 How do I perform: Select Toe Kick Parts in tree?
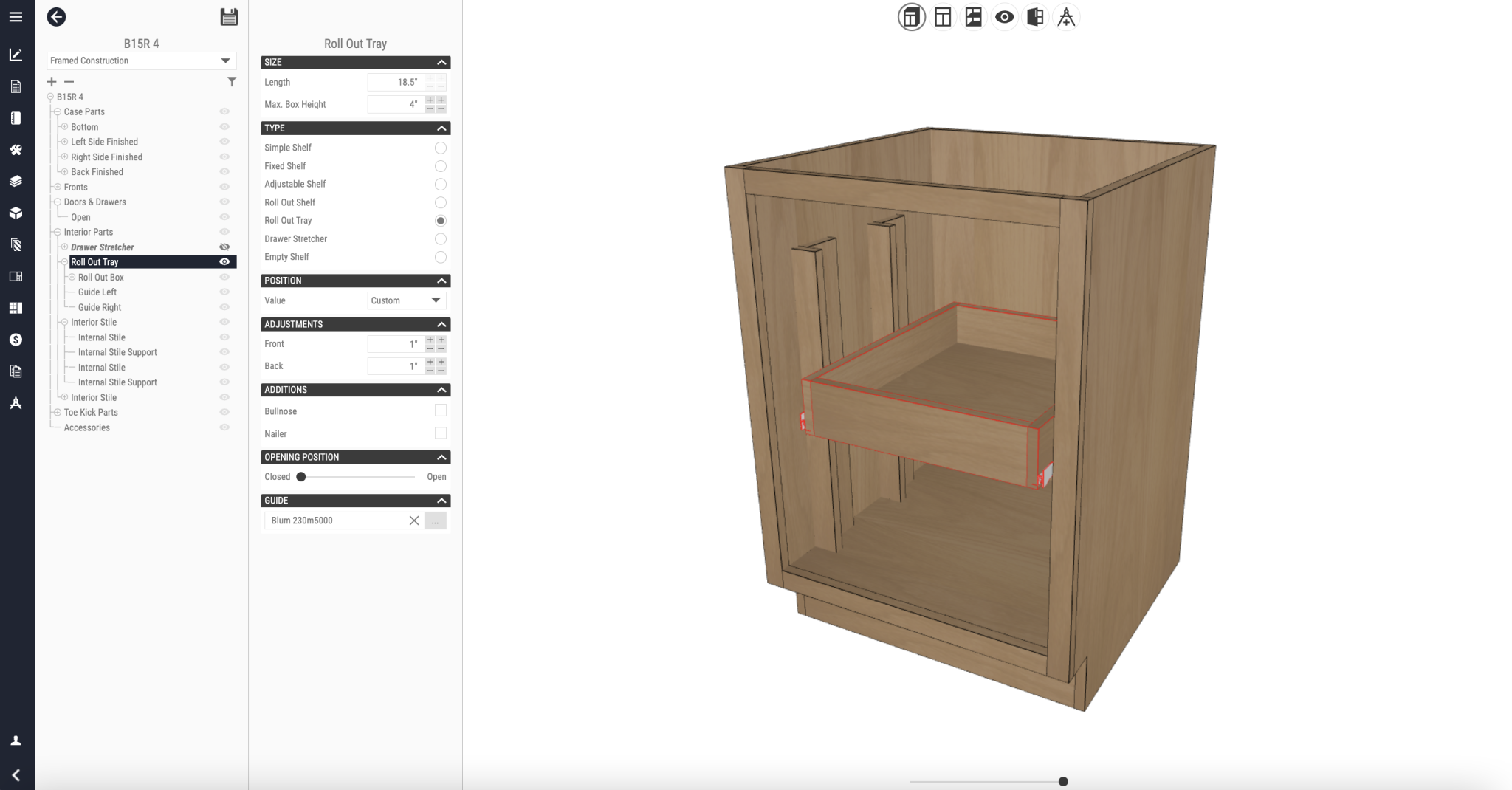point(91,413)
